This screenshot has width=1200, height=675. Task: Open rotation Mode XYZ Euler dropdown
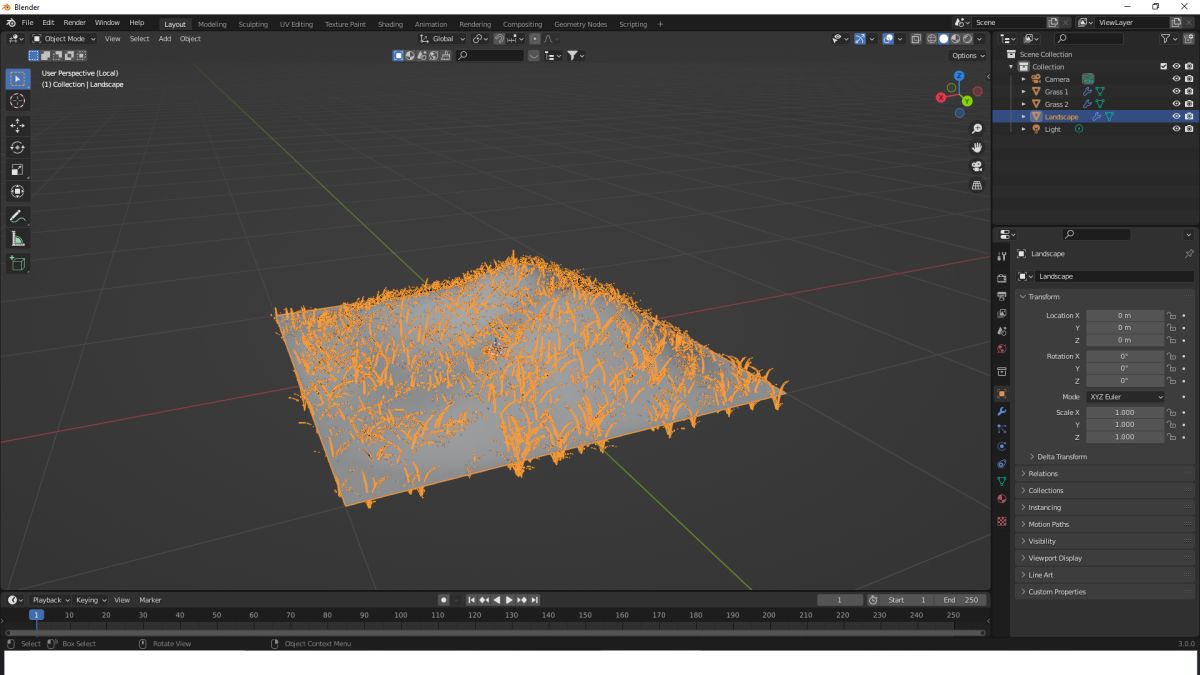[1125, 397]
